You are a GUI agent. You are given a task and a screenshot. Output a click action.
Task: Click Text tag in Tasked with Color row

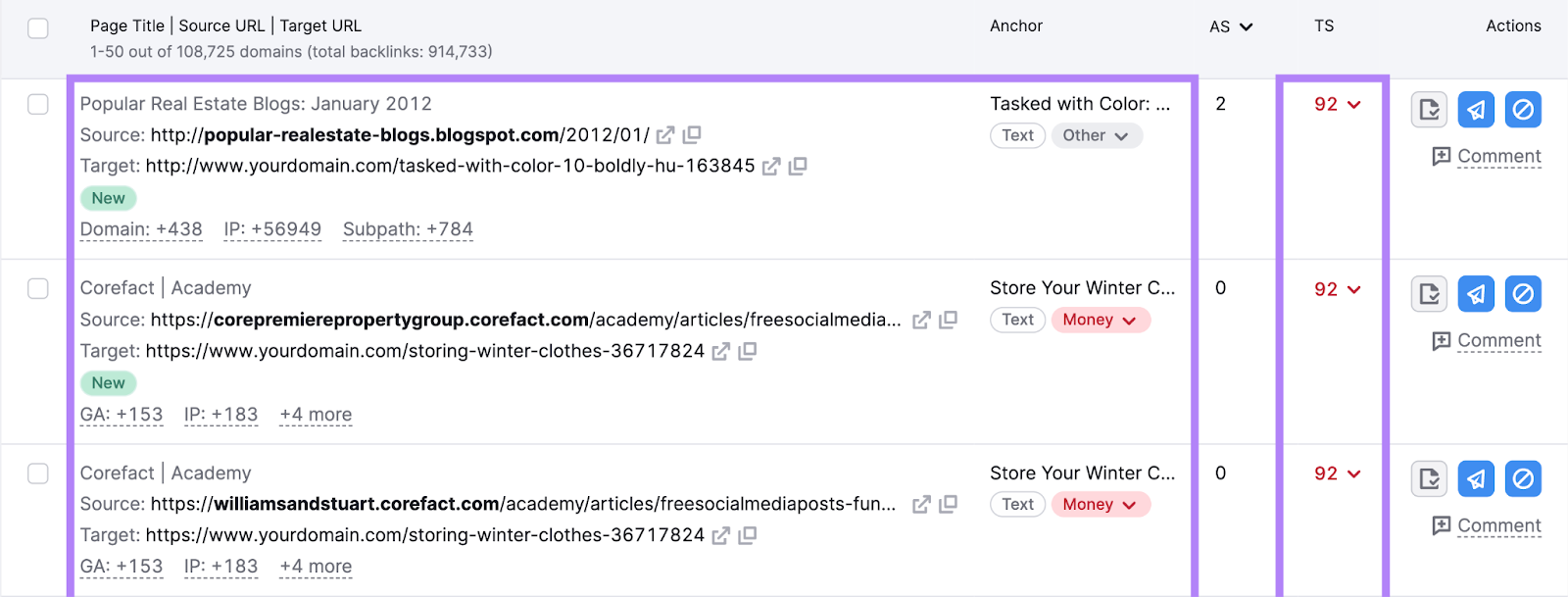pos(1017,135)
